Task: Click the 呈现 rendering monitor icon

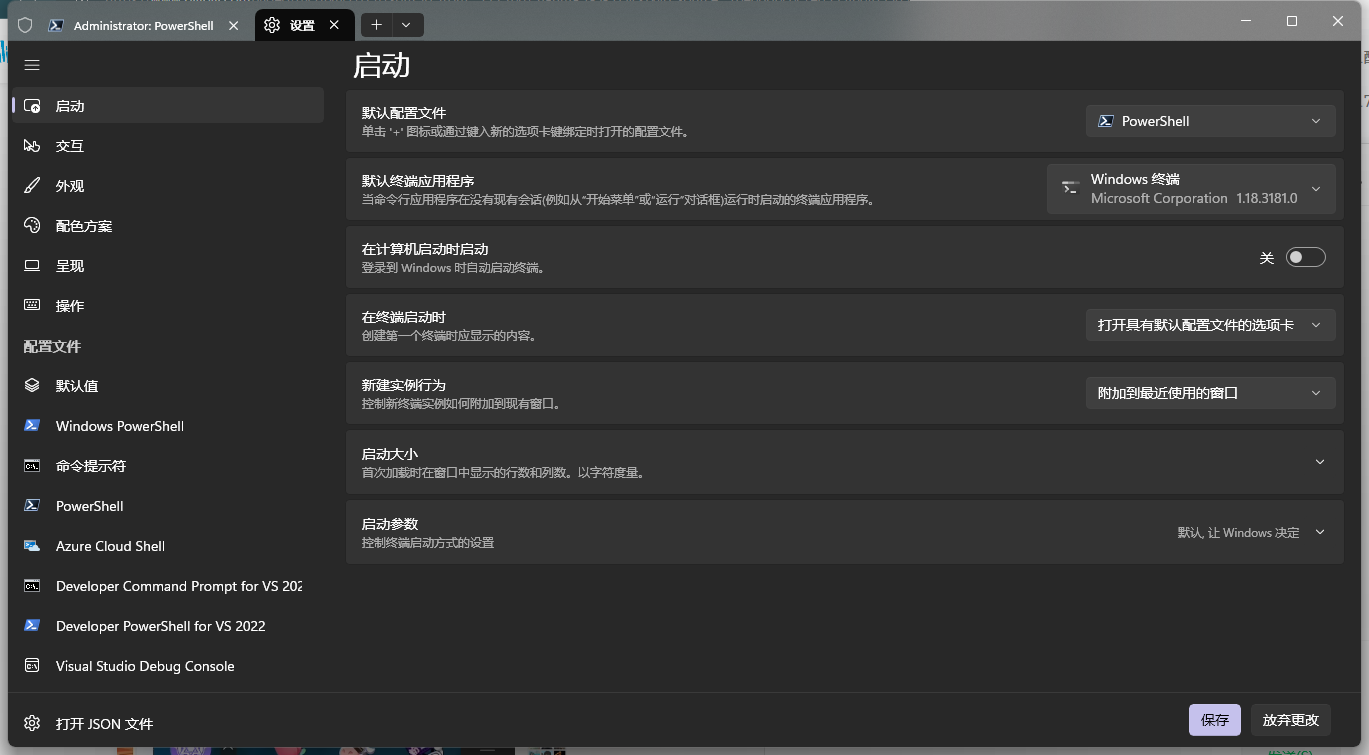Action: point(32,266)
